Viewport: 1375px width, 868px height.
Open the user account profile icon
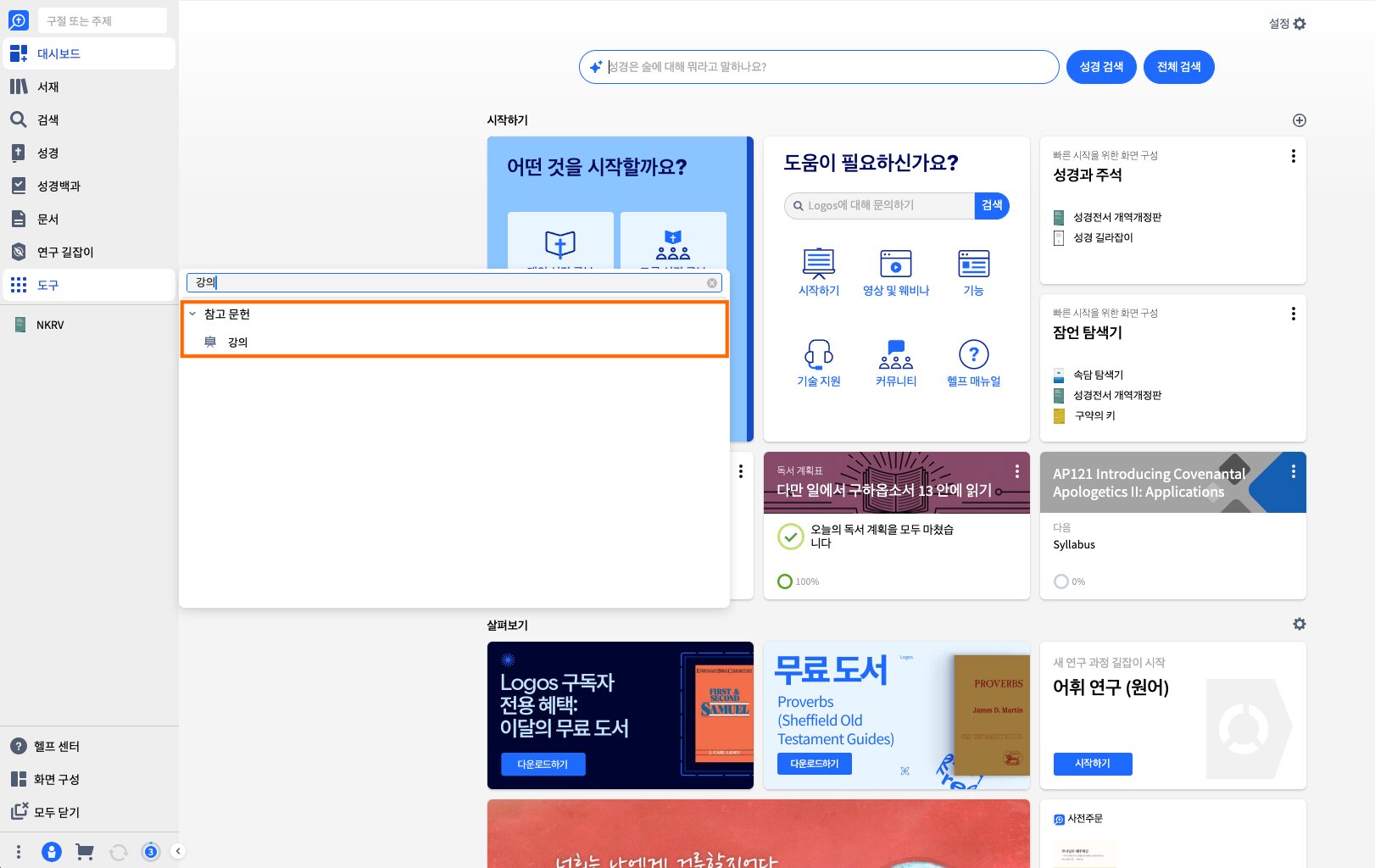coord(52,852)
